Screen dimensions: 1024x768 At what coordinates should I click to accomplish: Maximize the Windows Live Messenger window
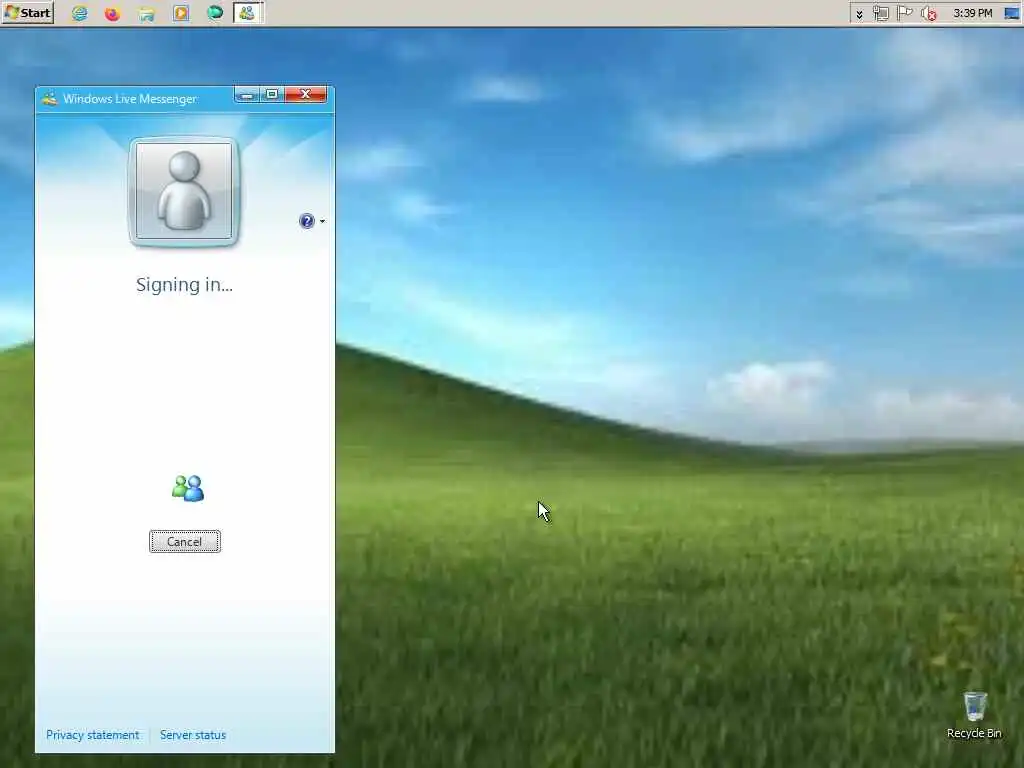pyautogui.click(x=272, y=95)
